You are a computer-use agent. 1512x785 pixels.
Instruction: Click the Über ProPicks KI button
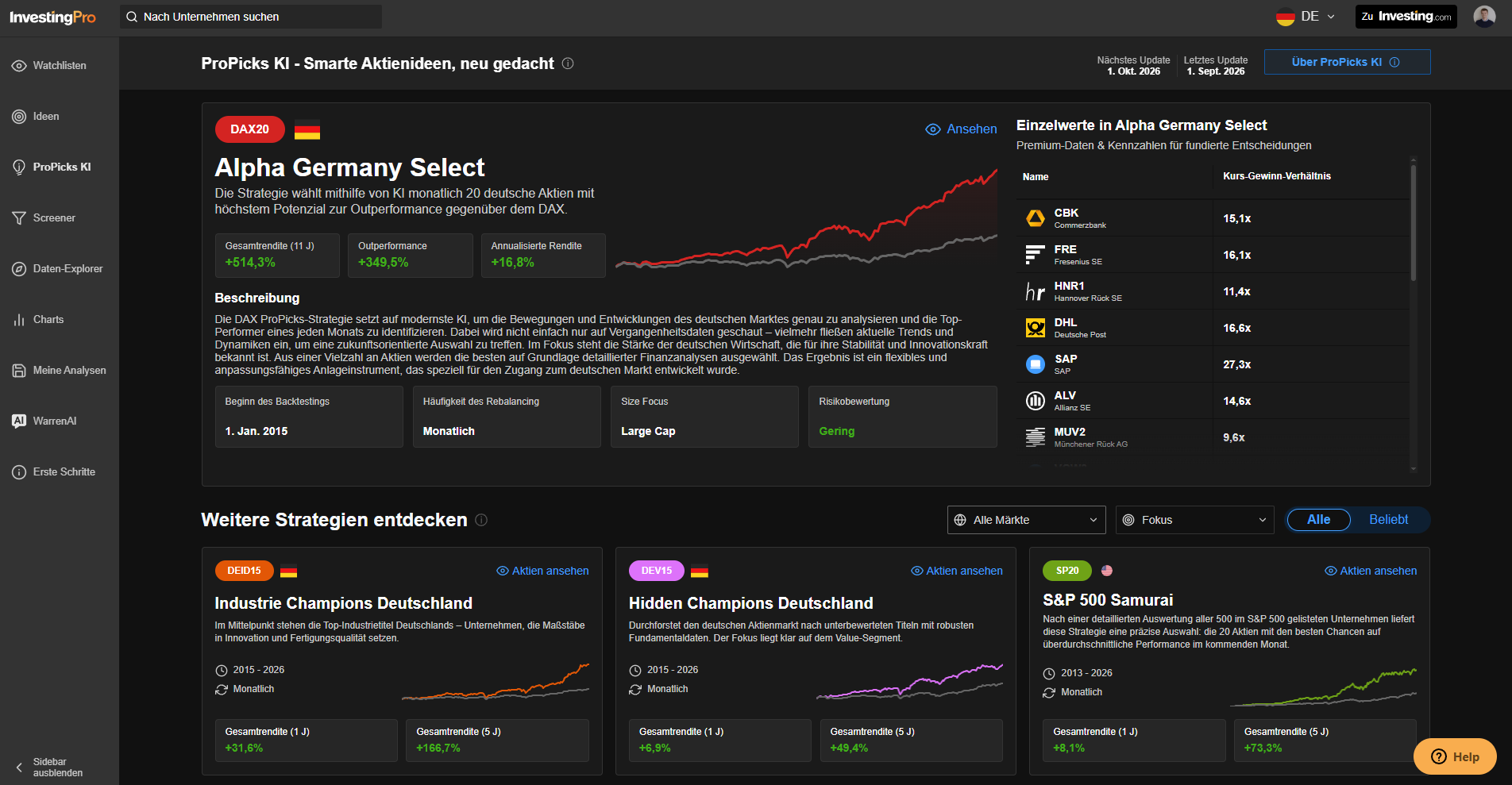tap(1347, 62)
